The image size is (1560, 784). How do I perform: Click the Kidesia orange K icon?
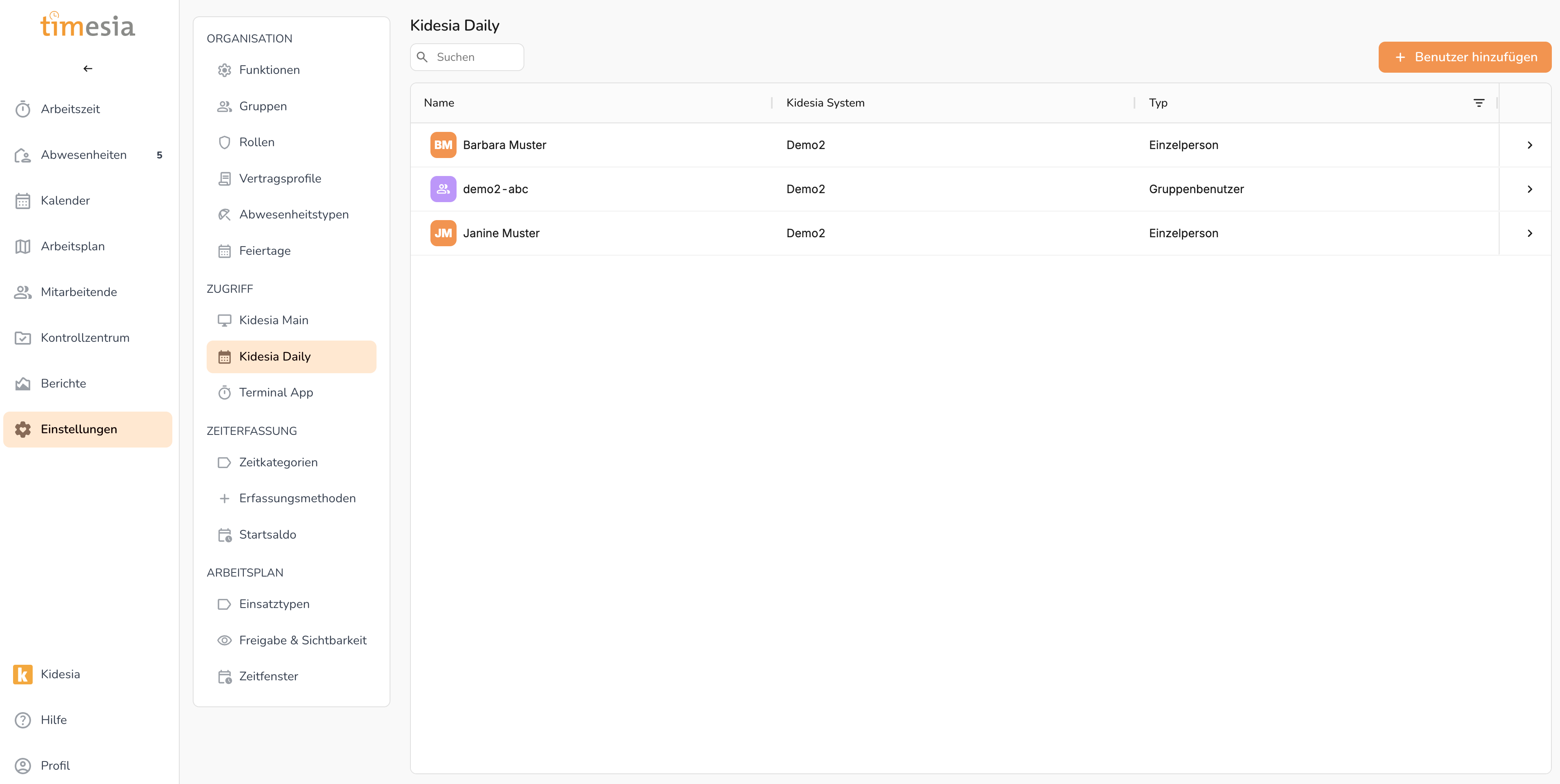pos(23,674)
